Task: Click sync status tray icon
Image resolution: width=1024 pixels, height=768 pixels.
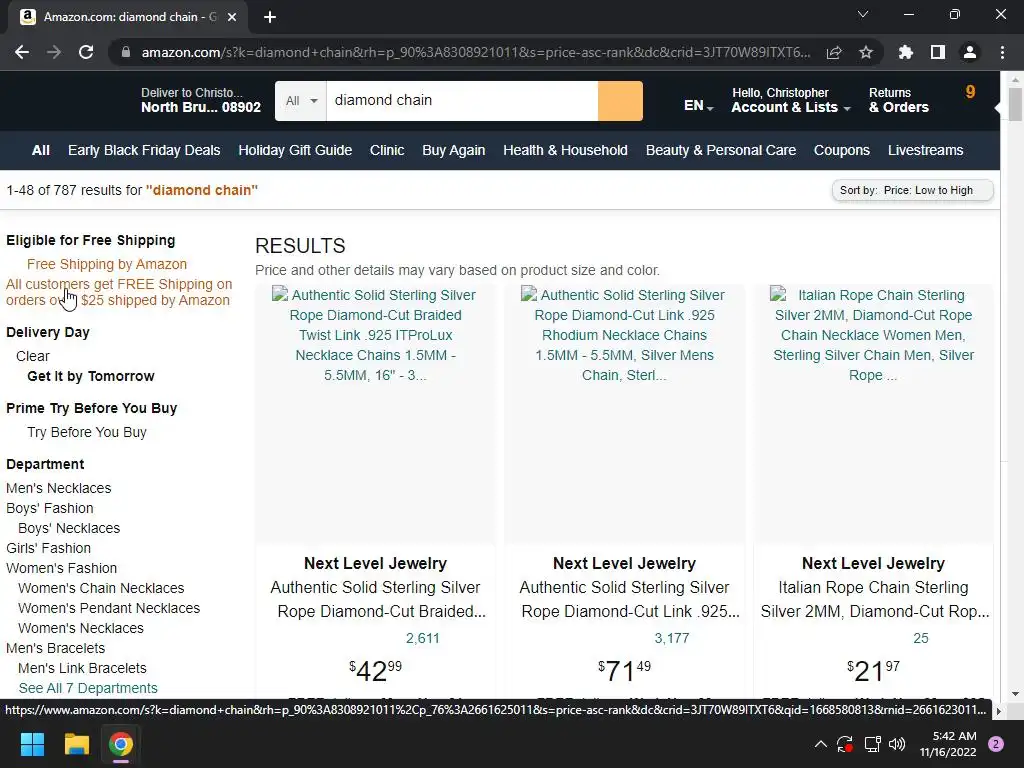Action: (844, 744)
